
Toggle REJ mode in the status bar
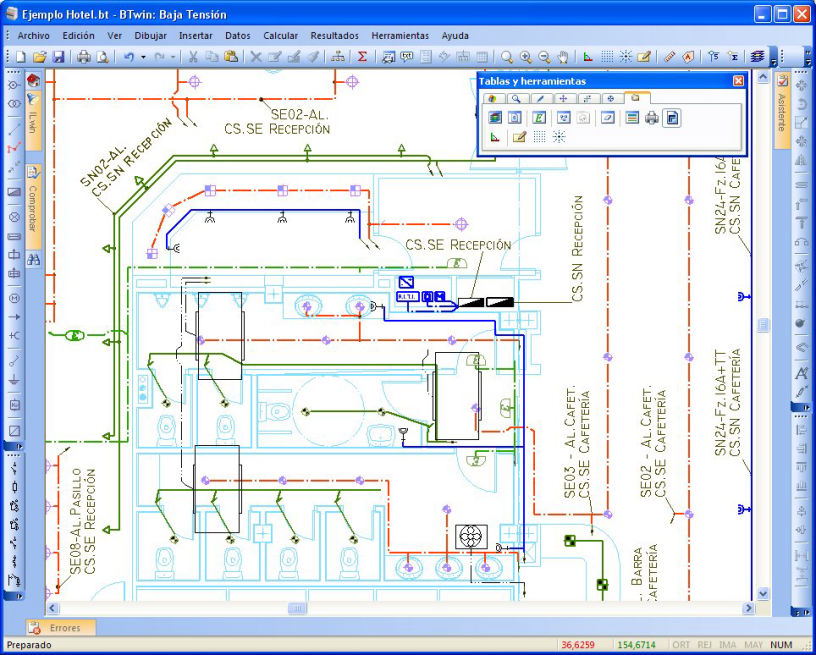click(705, 645)
